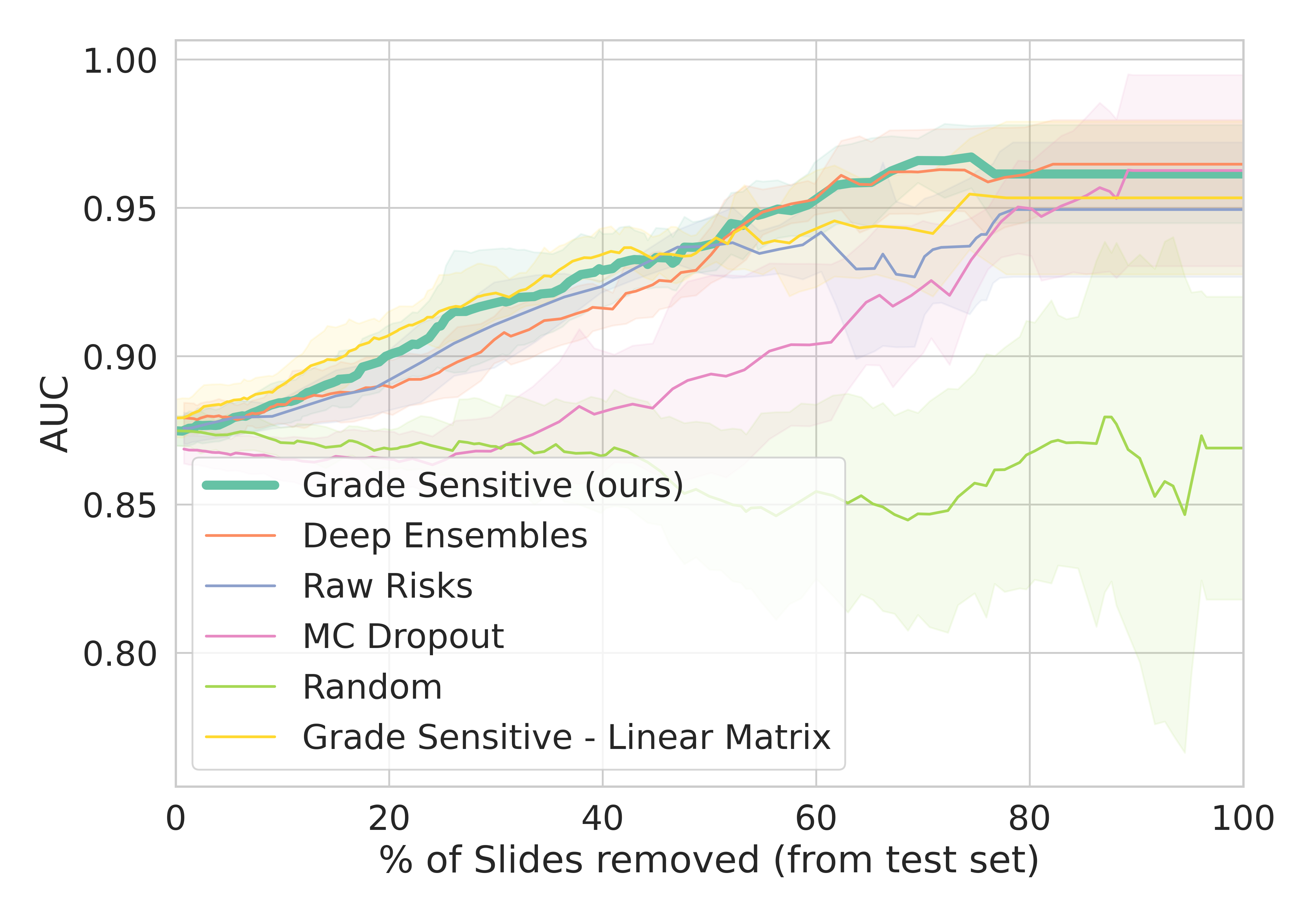Viewport: 1316px width, 921px height.
Task: Click the orange Deep Ensembles legend line
Action: (x=241, y=536)
